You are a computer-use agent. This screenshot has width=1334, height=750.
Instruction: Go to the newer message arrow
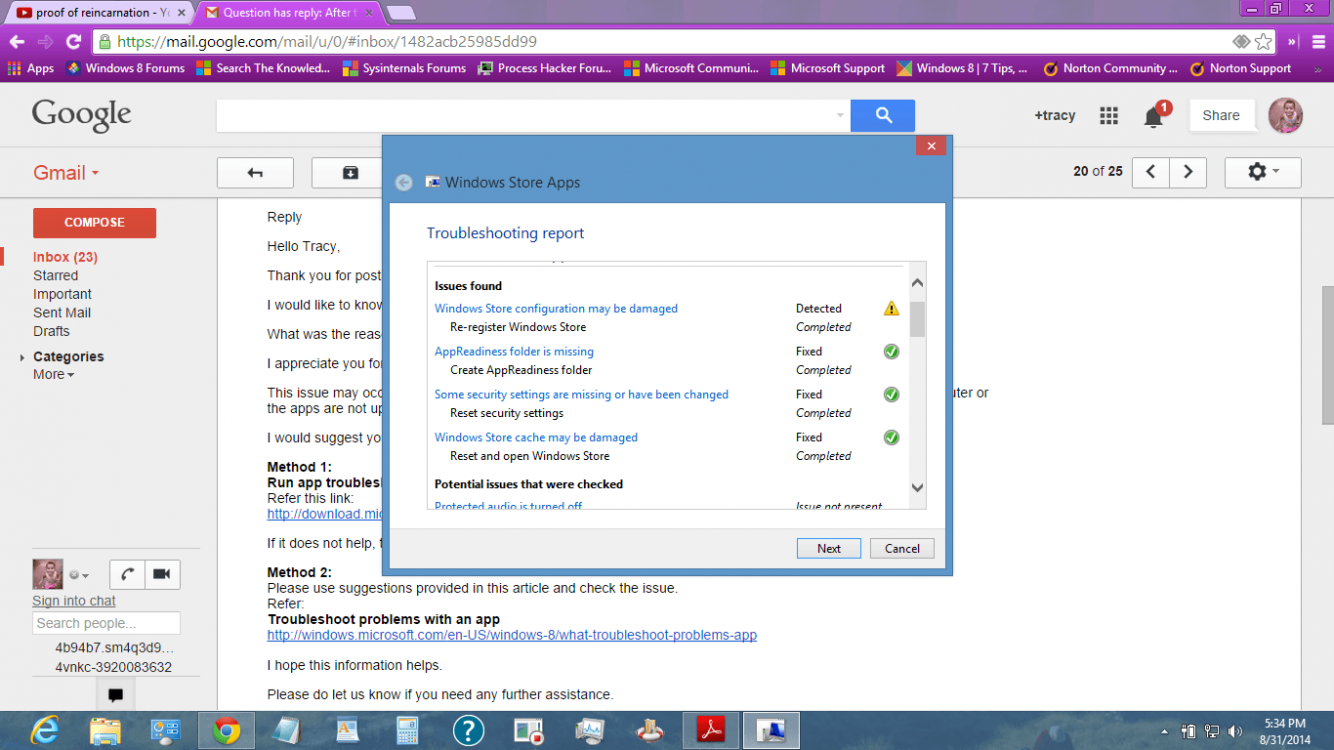(x=1151, y=172)
